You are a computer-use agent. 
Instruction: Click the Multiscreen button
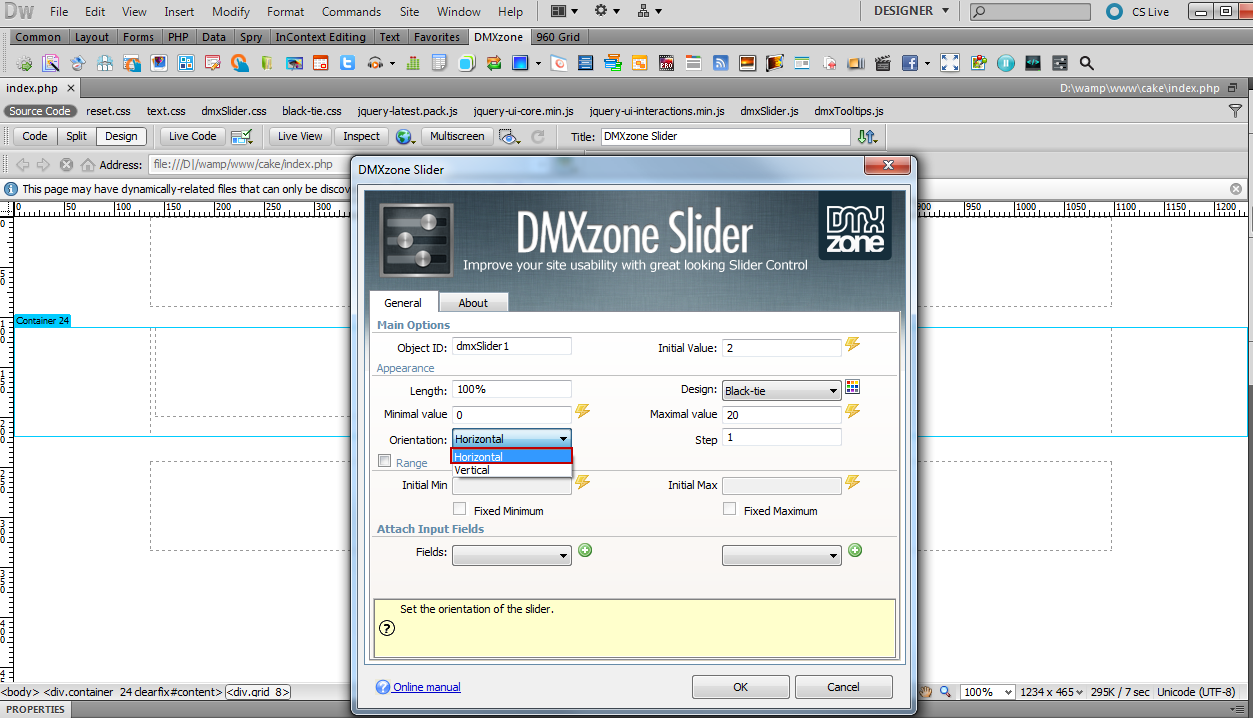(x=457, y=137)
